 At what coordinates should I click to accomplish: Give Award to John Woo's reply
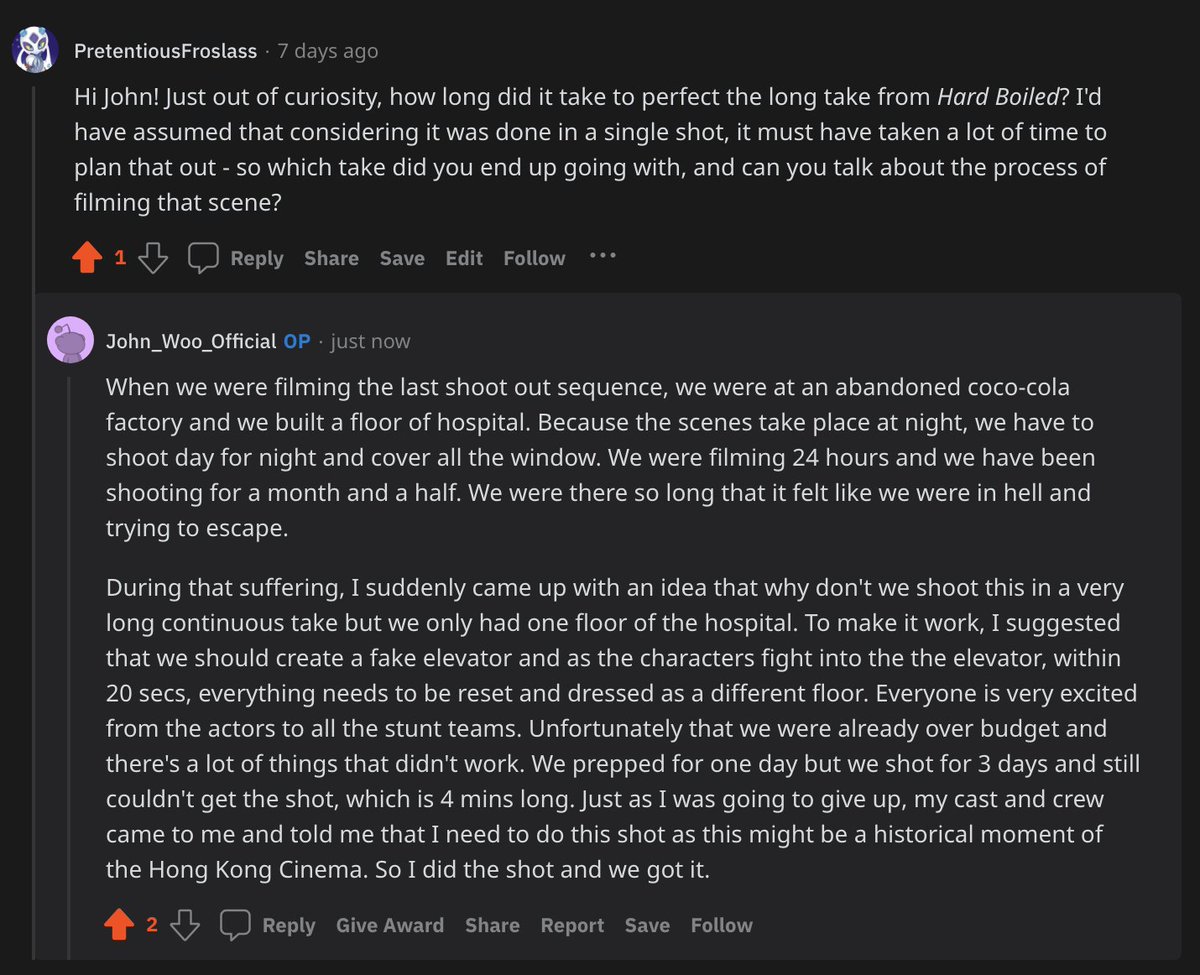(x=390, y=926)
